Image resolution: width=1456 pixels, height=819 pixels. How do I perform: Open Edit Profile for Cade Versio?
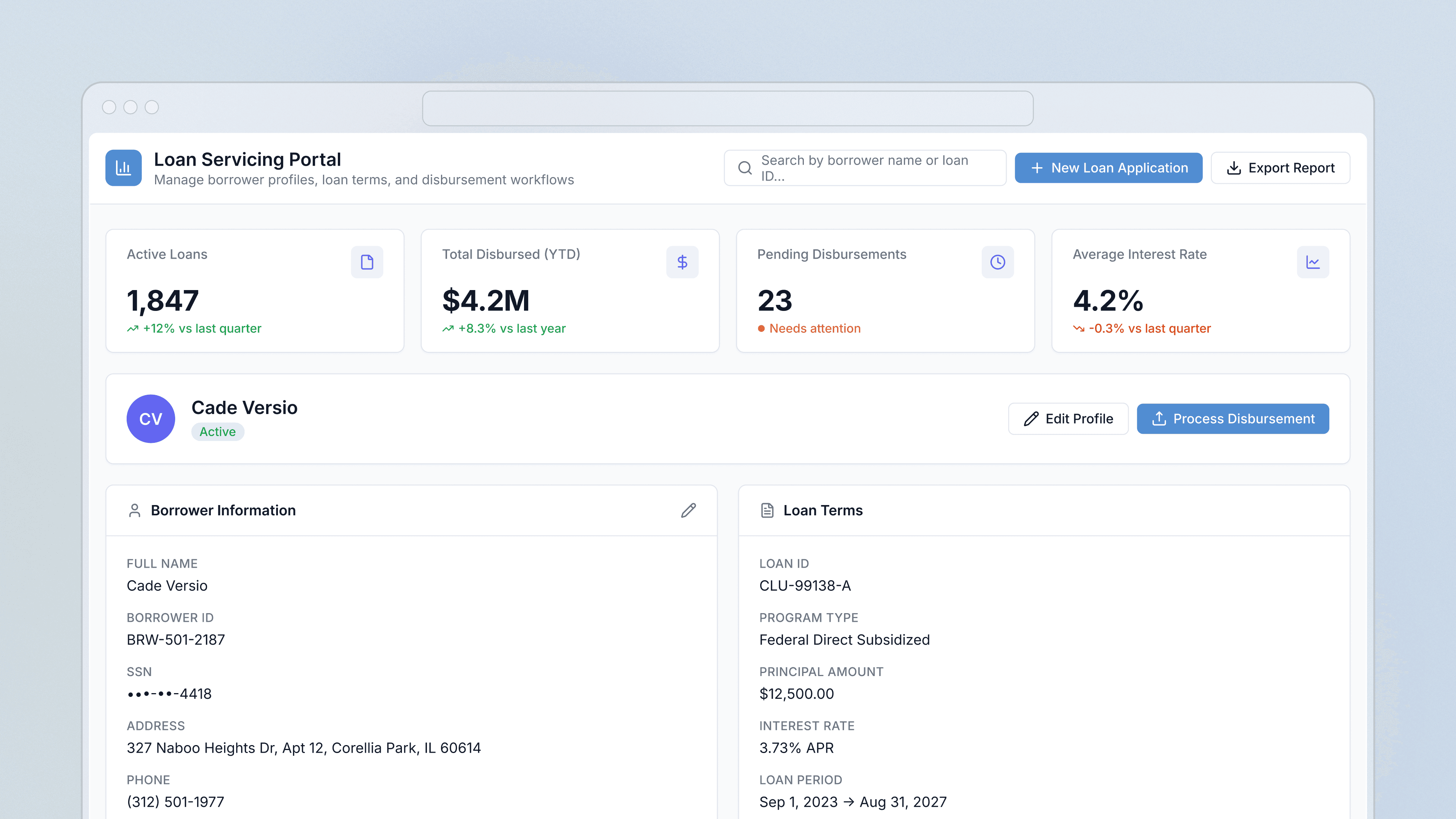click(1068, 419)
